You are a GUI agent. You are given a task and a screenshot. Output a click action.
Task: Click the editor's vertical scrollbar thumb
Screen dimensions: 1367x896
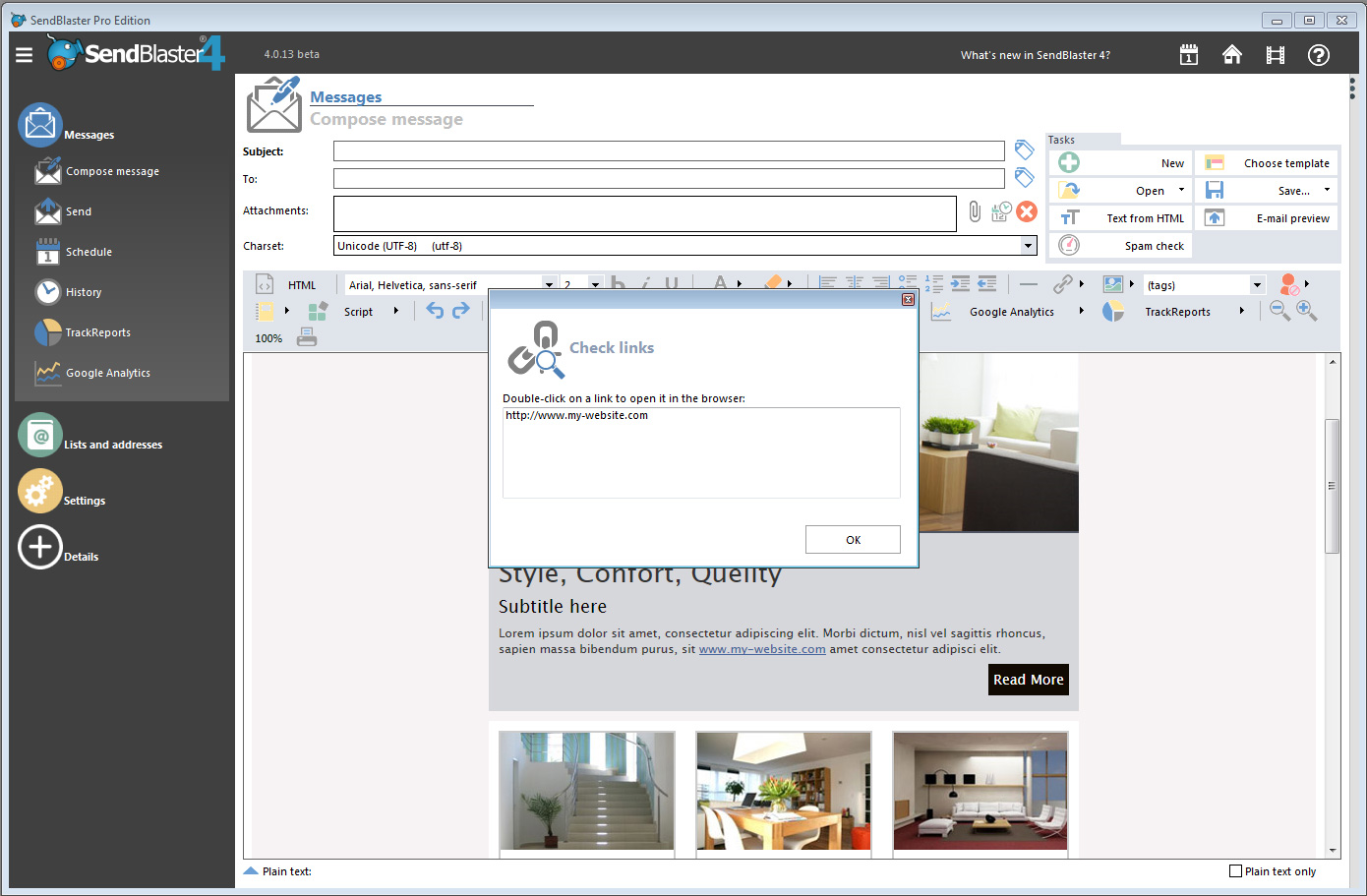tap(1333, 486)
